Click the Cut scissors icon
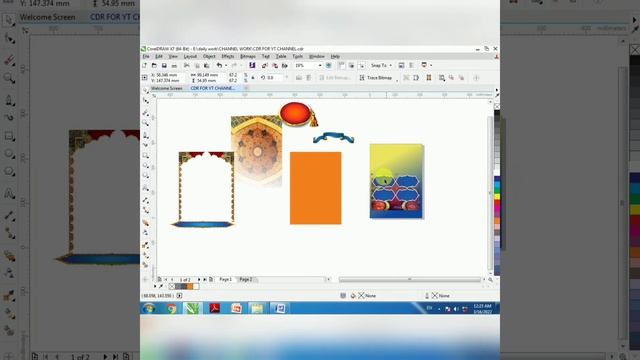This screenshot has height=360, width=640. pyautogui.click(x=187, y=65)
